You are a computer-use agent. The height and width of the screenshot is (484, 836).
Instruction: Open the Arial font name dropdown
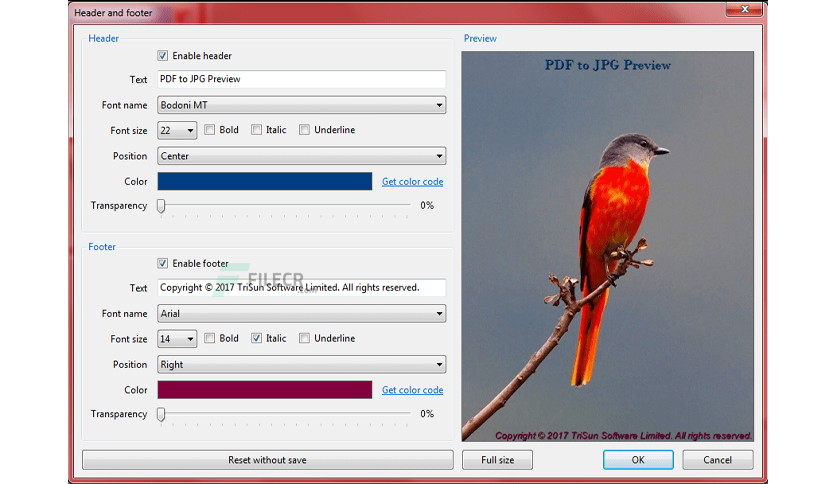pos(301,313)
